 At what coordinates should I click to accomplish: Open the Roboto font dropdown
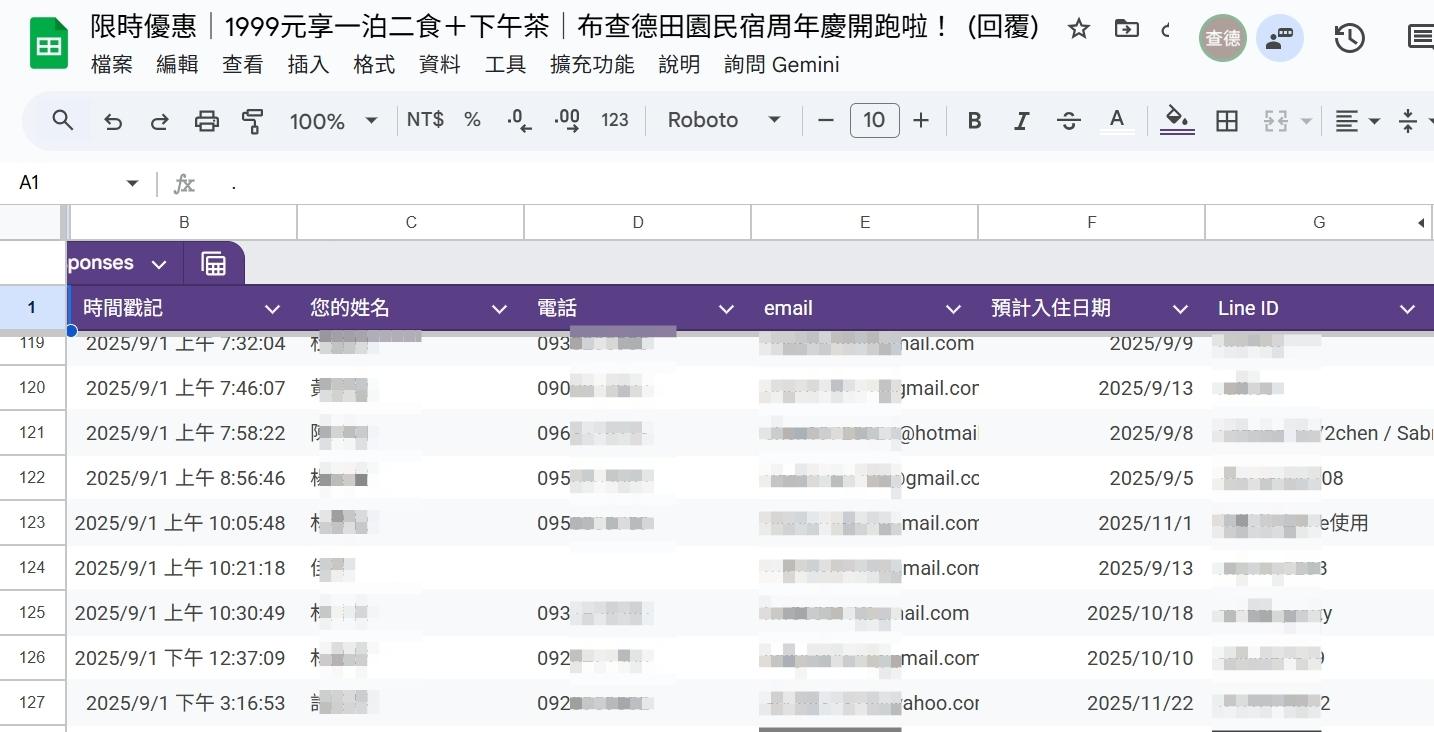tap(724, 120)
